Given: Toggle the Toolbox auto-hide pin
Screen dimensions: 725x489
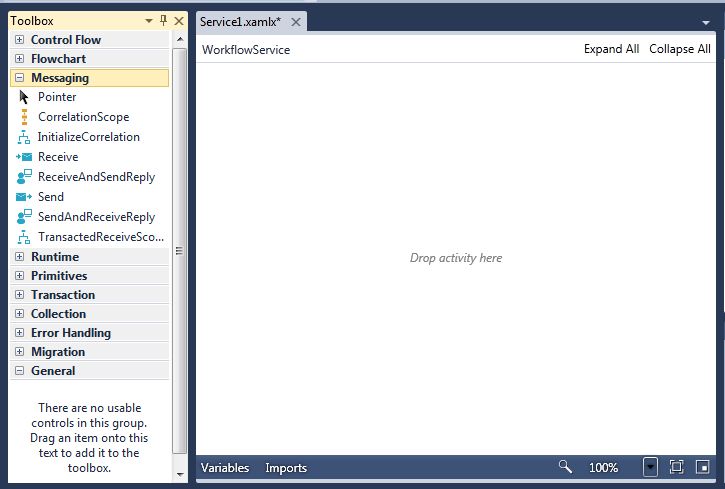Looking at the screenshot, I should (163, 20).
